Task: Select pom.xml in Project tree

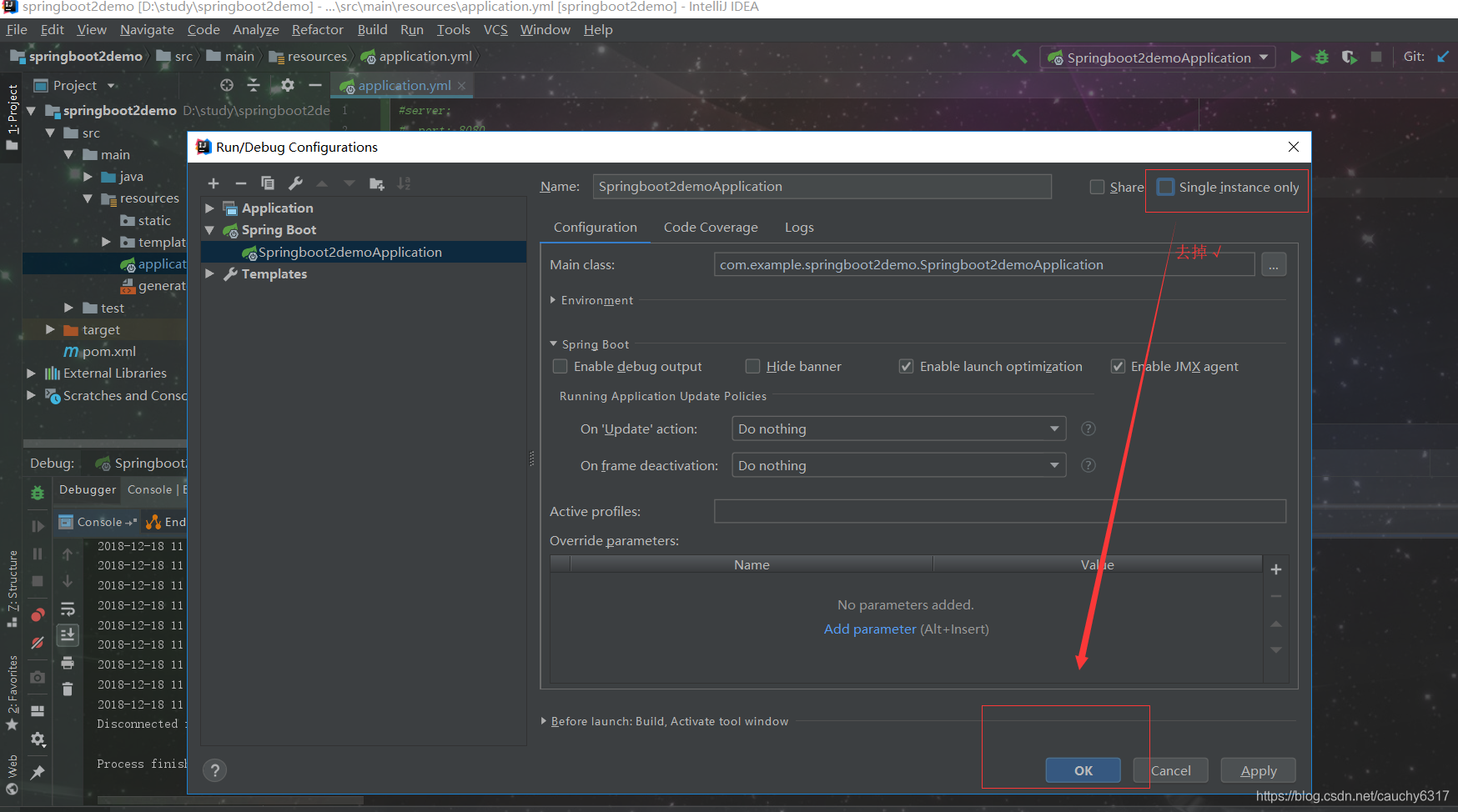Action: click(x=108, y=352)
